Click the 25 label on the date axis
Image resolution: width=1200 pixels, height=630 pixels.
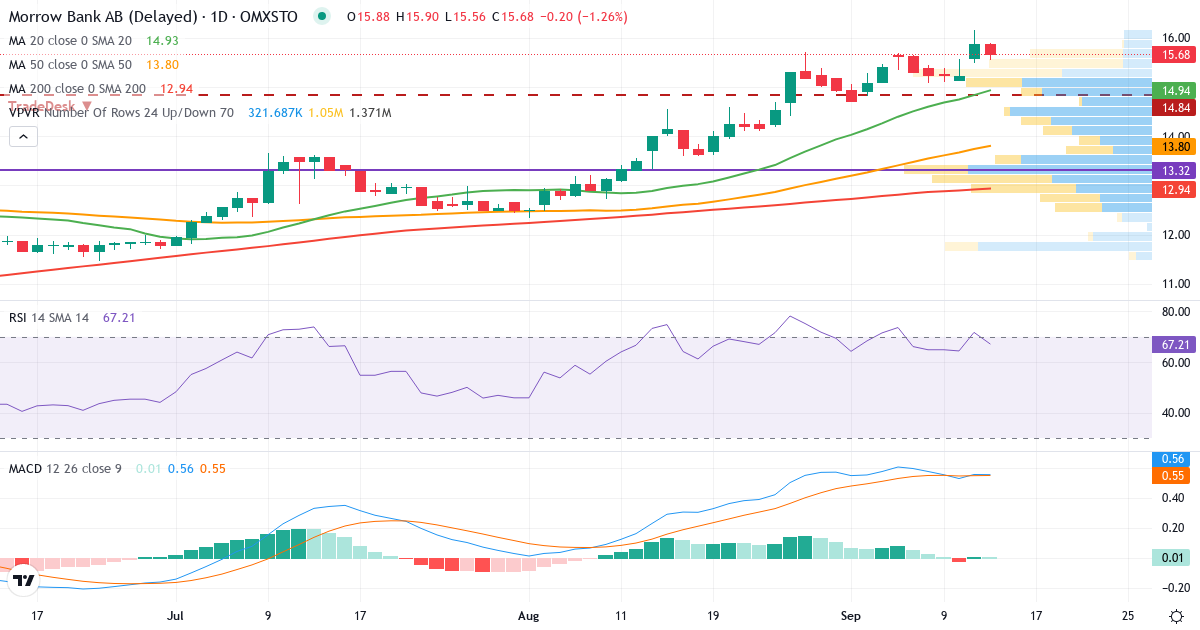coord(1127,616)
